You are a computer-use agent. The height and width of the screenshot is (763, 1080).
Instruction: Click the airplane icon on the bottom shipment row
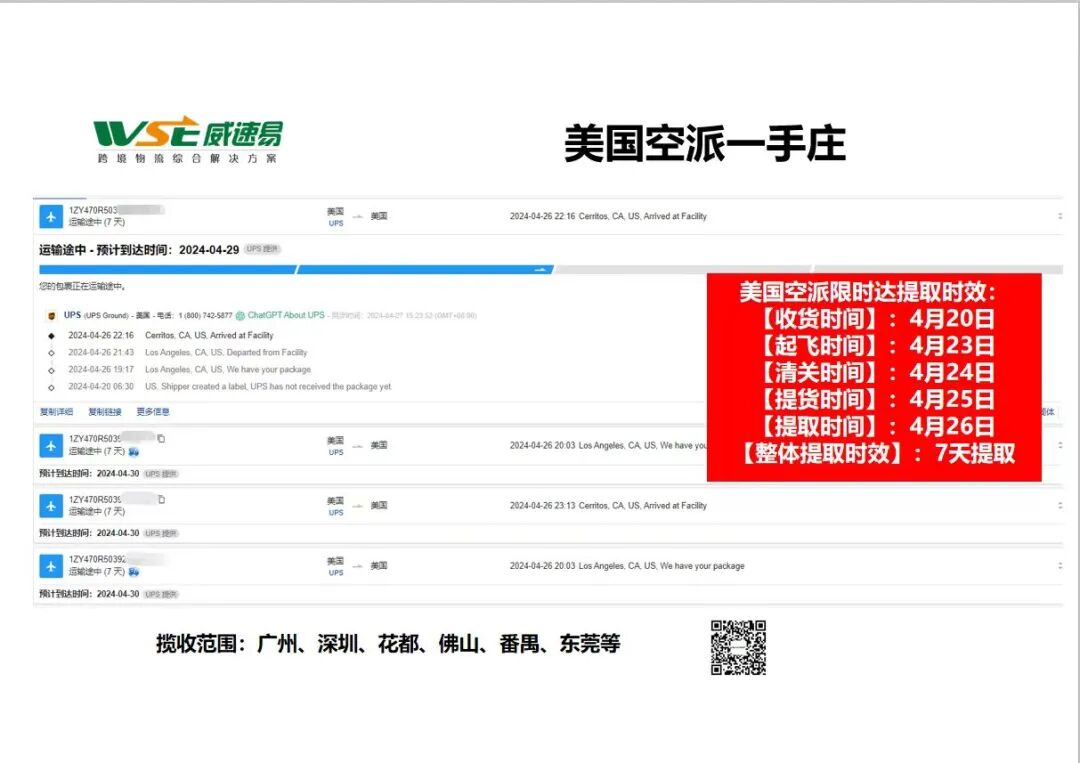[51, 566]
